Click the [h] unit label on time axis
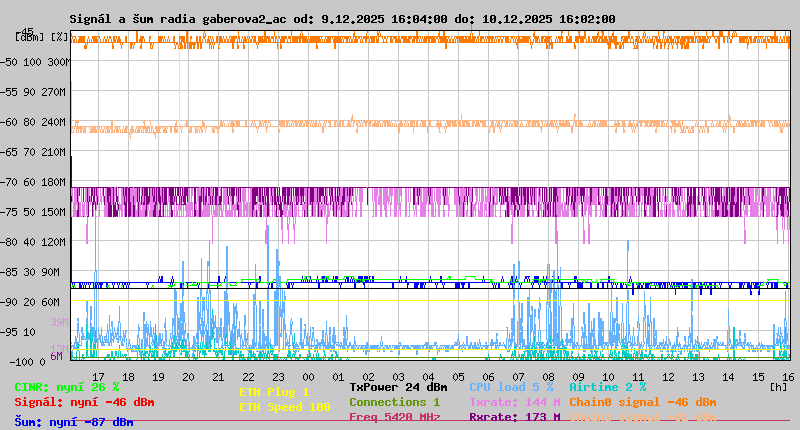 [778, 386]
